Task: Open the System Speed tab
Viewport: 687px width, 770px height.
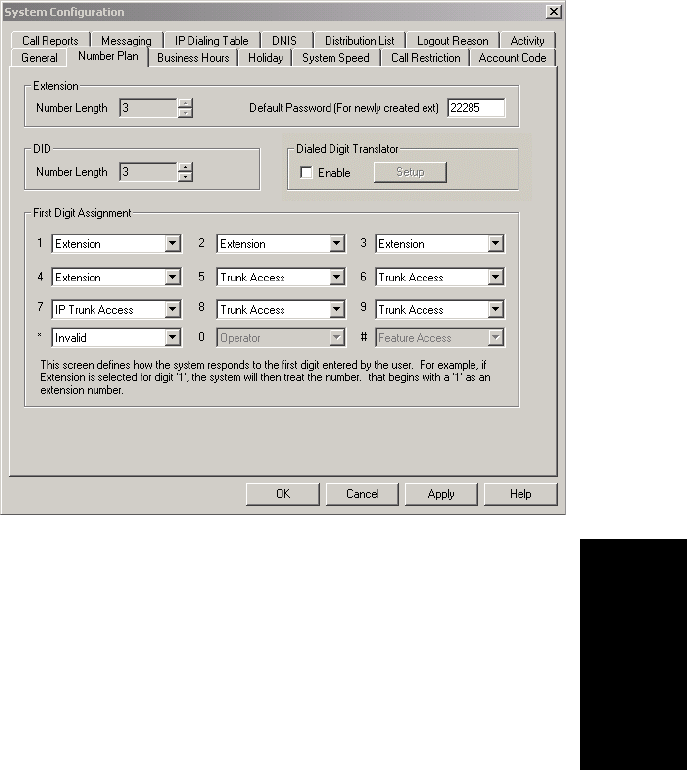Action: tap(336, 58)
